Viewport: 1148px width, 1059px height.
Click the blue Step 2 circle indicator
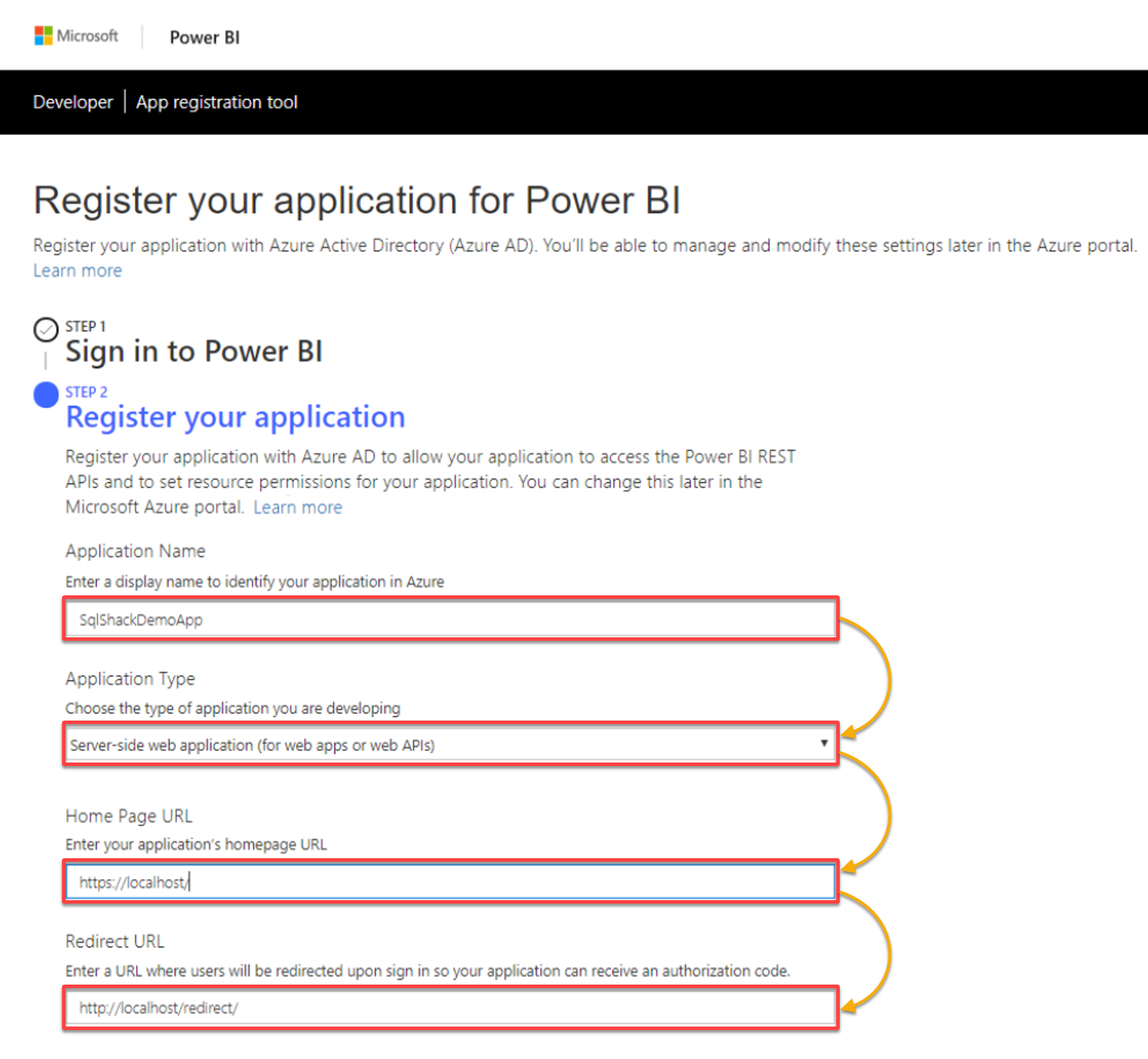45,395
